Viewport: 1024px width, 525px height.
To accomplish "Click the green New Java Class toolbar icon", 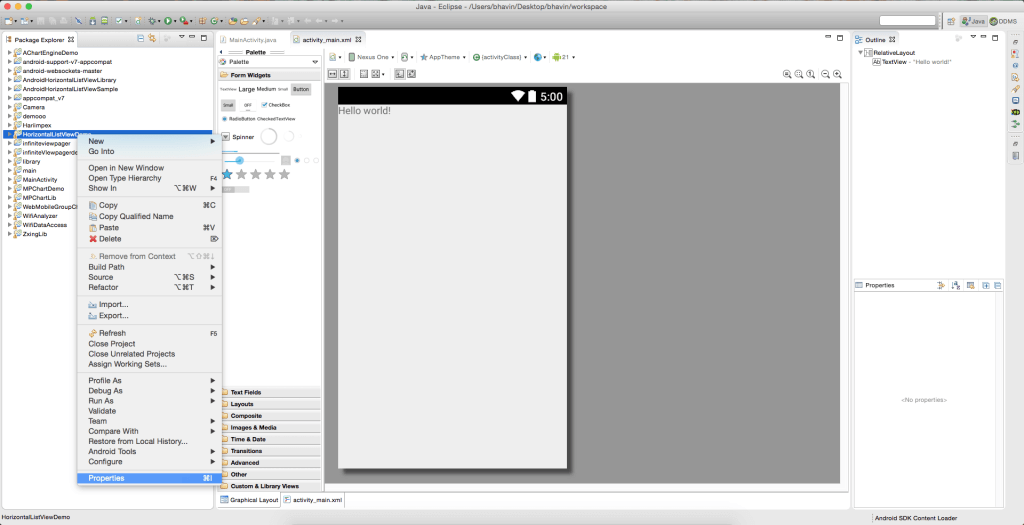I will click(214, 21).
